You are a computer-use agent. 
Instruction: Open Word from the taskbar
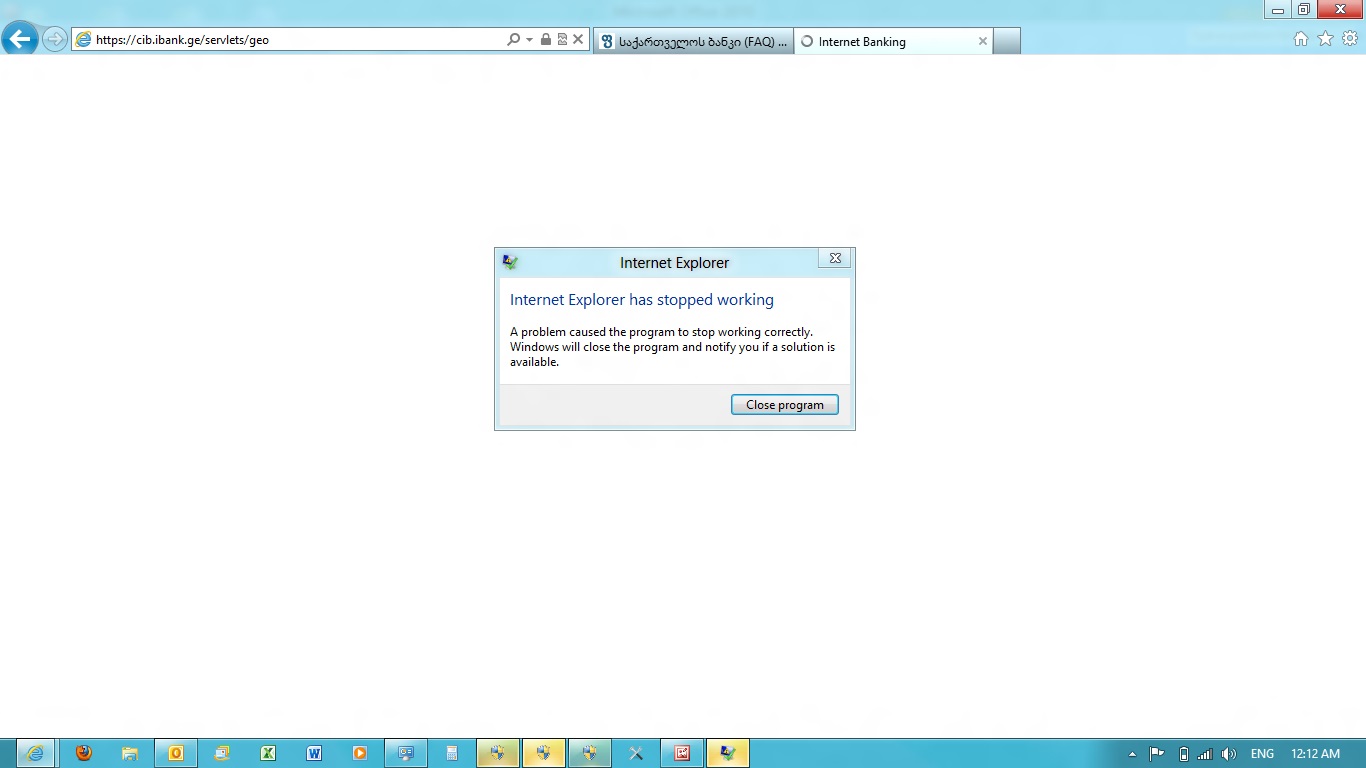click(x=314, y=754)
